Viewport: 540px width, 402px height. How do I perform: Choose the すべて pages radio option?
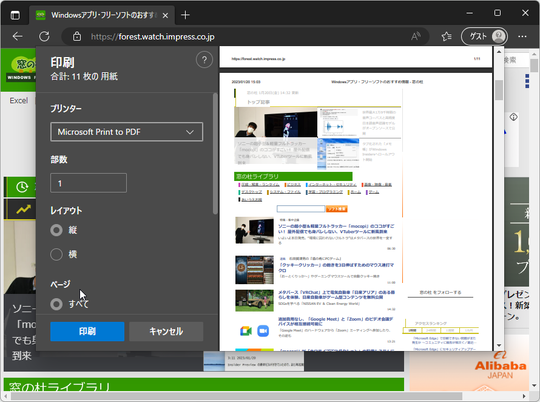coord(56,304)
